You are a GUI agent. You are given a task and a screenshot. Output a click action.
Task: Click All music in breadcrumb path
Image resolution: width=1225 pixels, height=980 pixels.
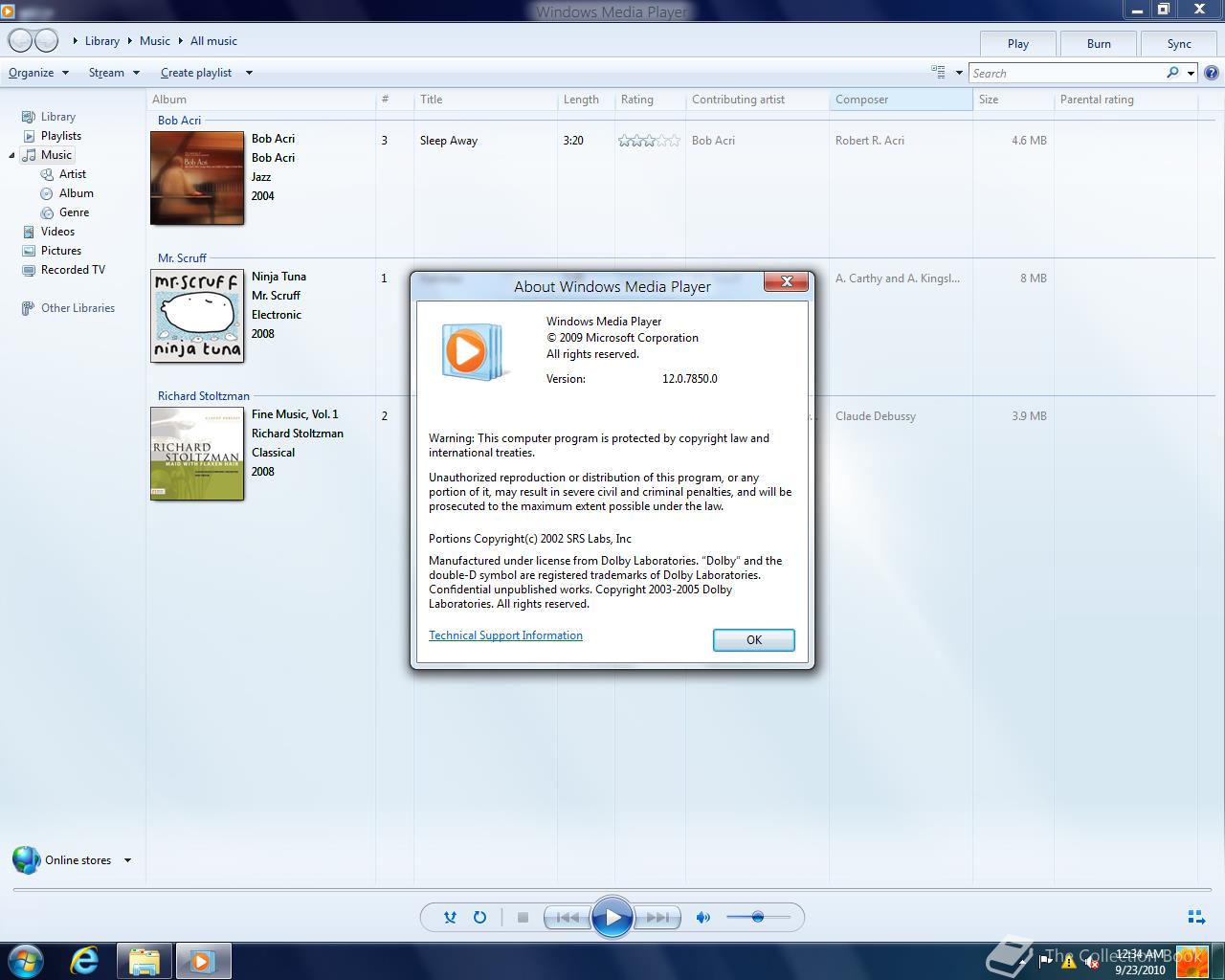click(213, 41)
